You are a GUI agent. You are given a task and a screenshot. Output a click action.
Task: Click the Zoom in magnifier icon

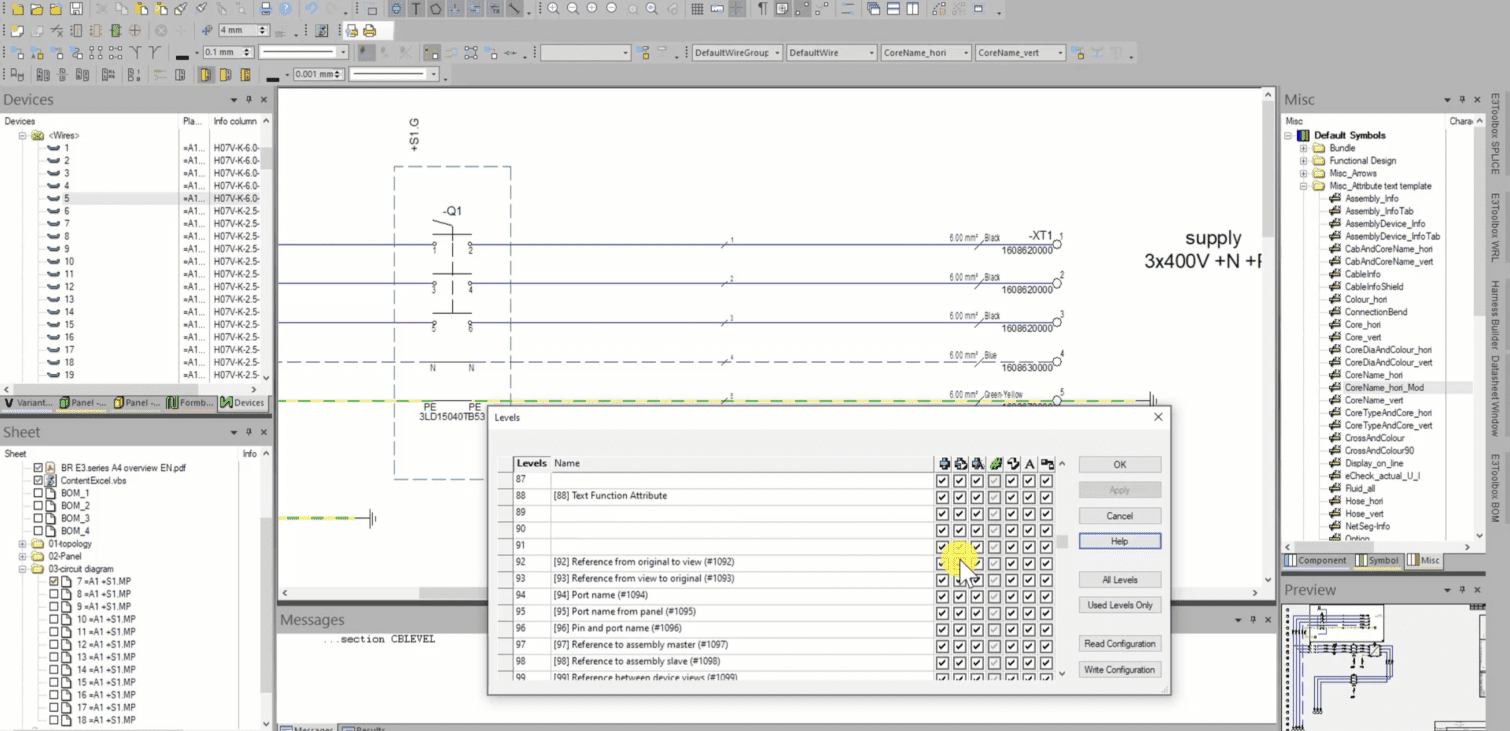tap(553, 8)
